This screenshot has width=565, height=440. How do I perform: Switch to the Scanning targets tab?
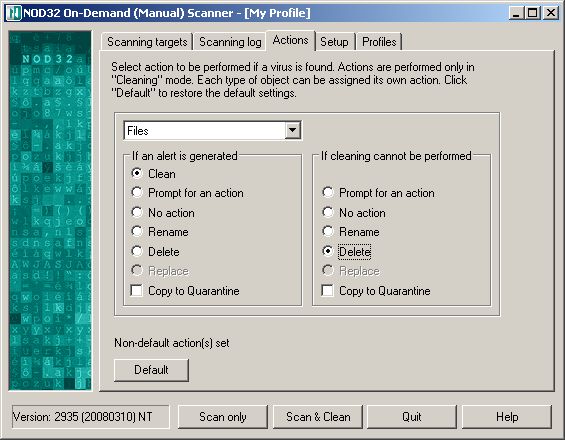coord(147,42)
